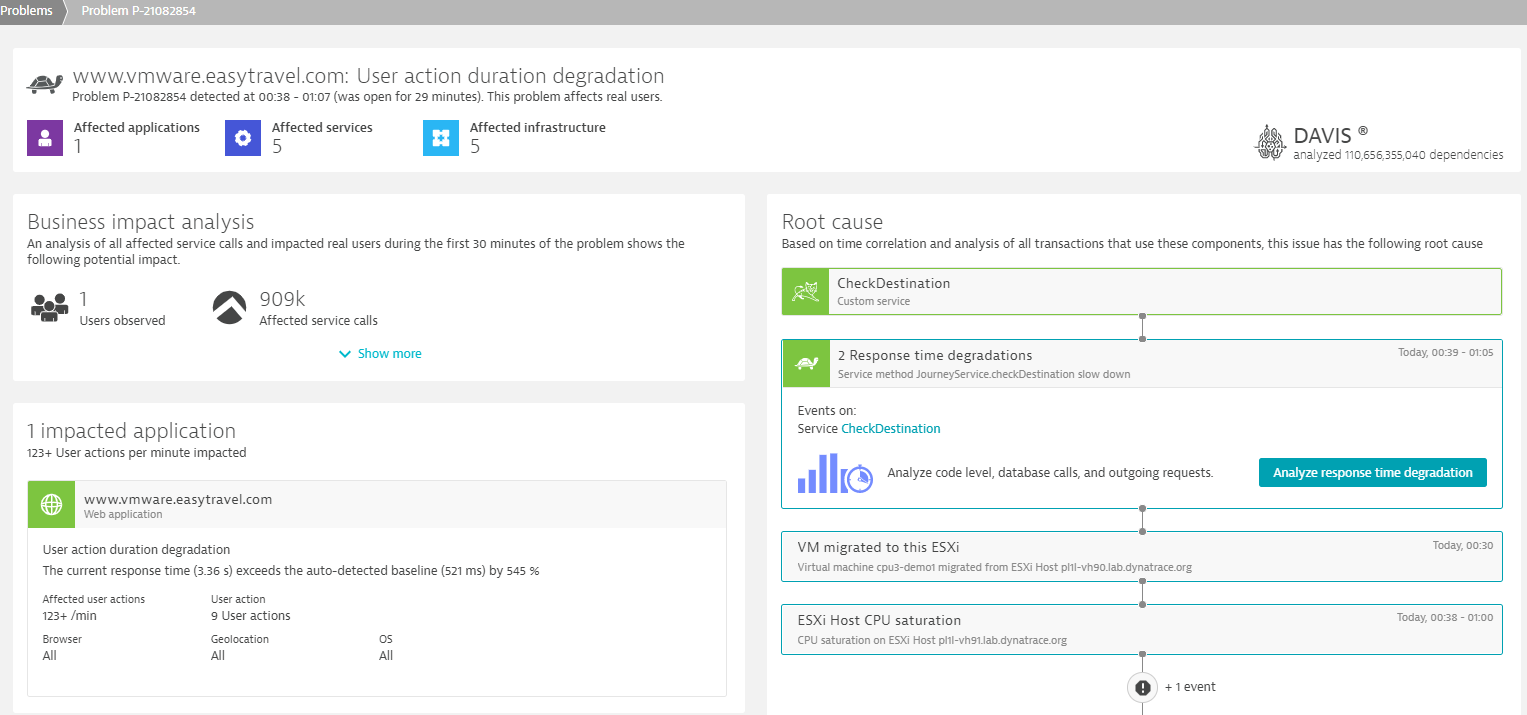Open ESXi Host CPU saturation event
This screenshot has height=715, width=1527.
pos(1142,629)
